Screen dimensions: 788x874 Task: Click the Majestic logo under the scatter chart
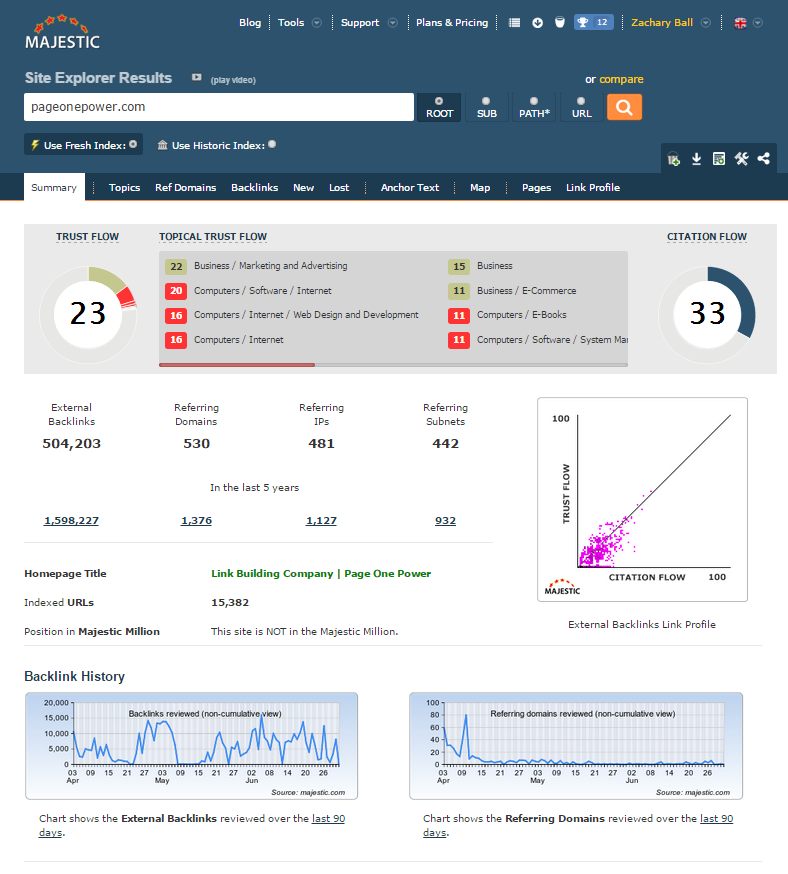[562, 587]
